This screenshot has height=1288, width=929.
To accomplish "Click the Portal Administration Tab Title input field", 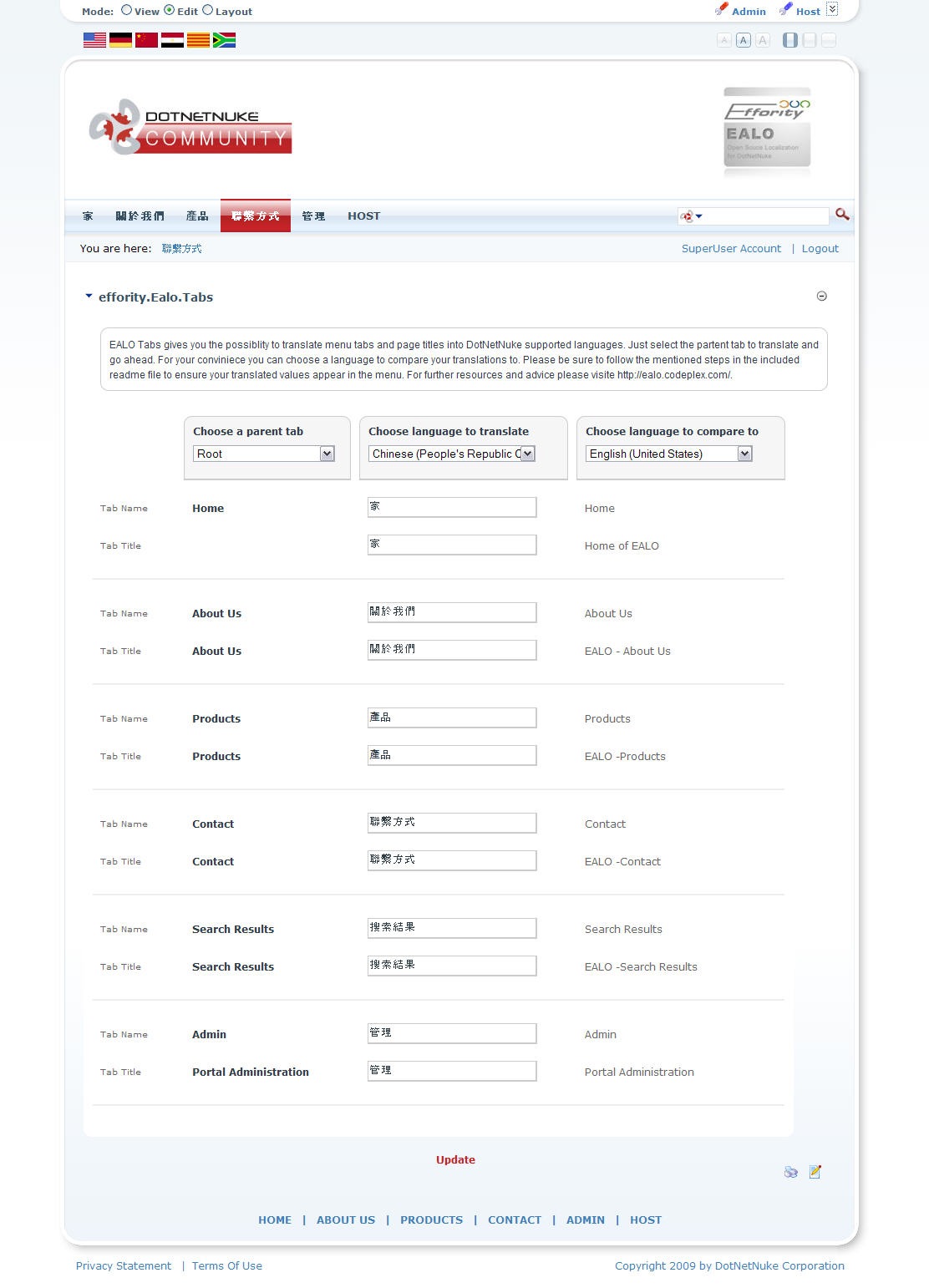I will point(452,1071).
